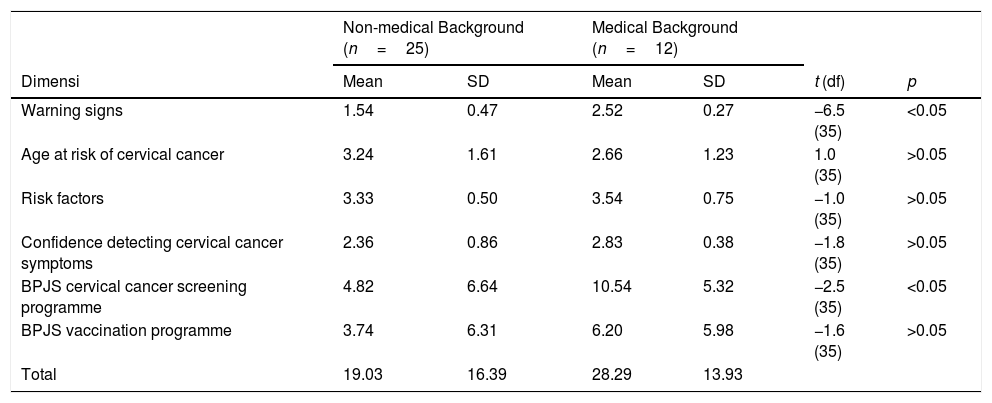Select the total mean value 28.29
The image size is (992, 403).
(610, 375)
